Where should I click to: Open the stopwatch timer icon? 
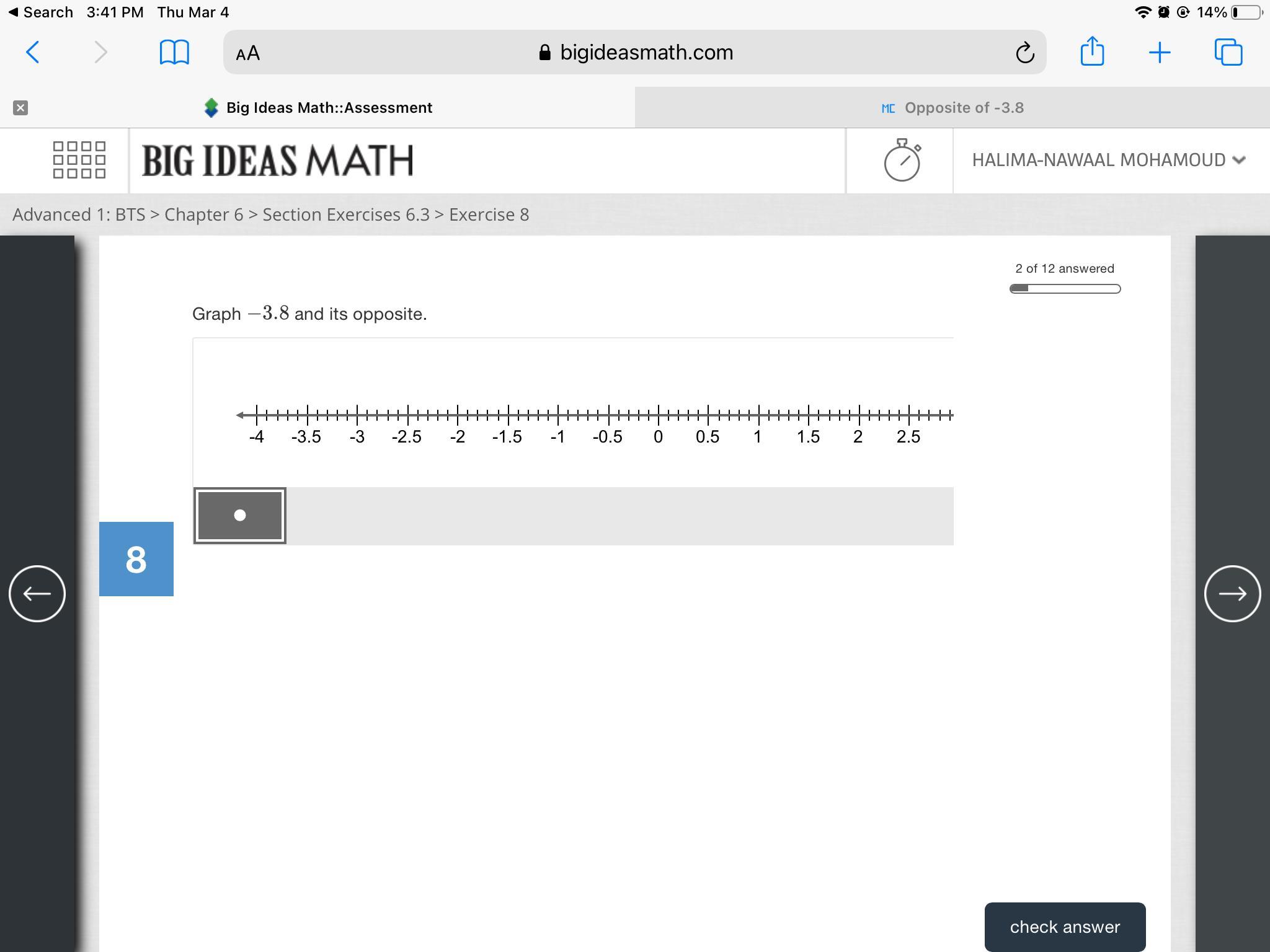pos(902,161)
